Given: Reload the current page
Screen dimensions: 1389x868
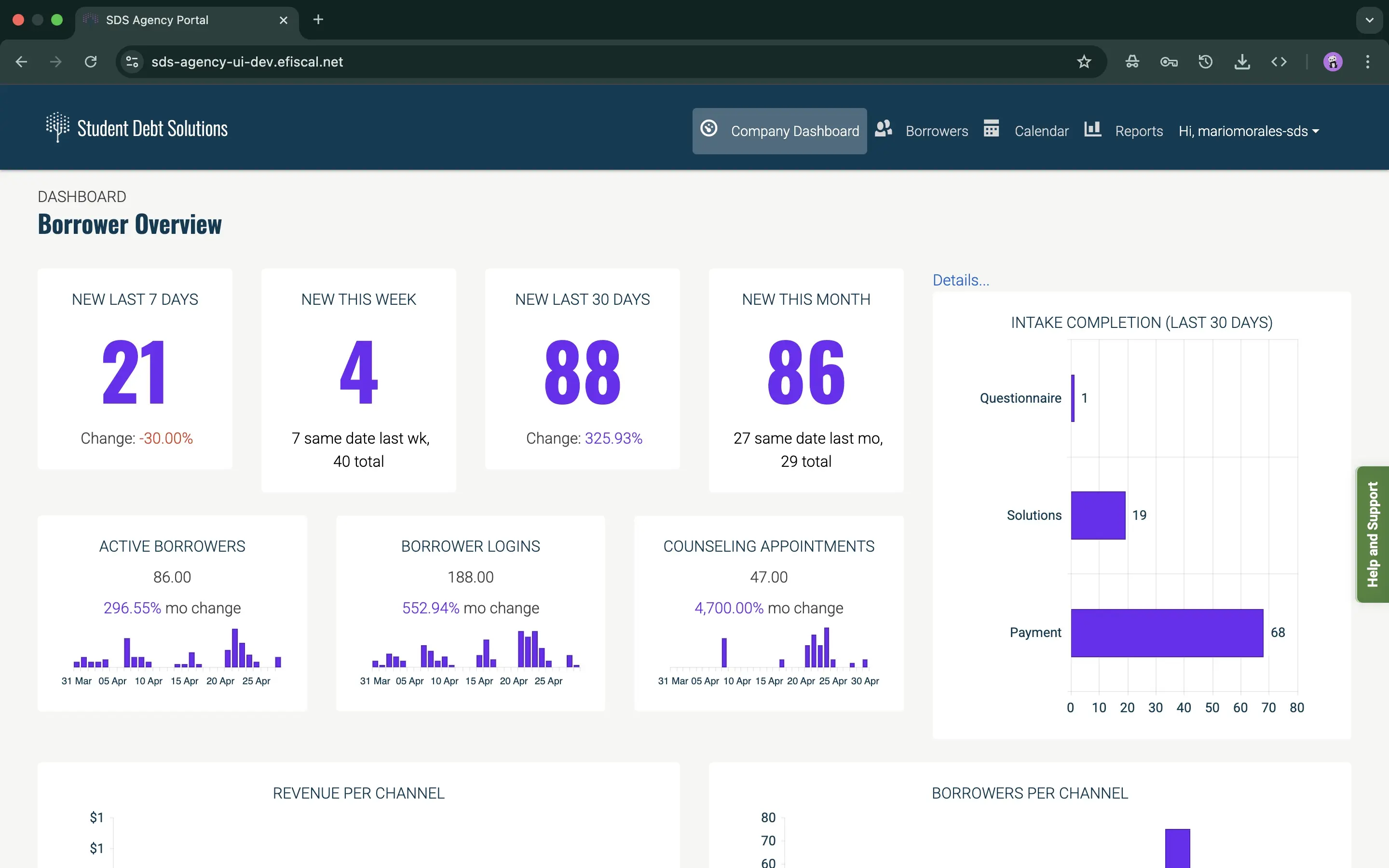Looking at the screenshot, I should (91, 62).
